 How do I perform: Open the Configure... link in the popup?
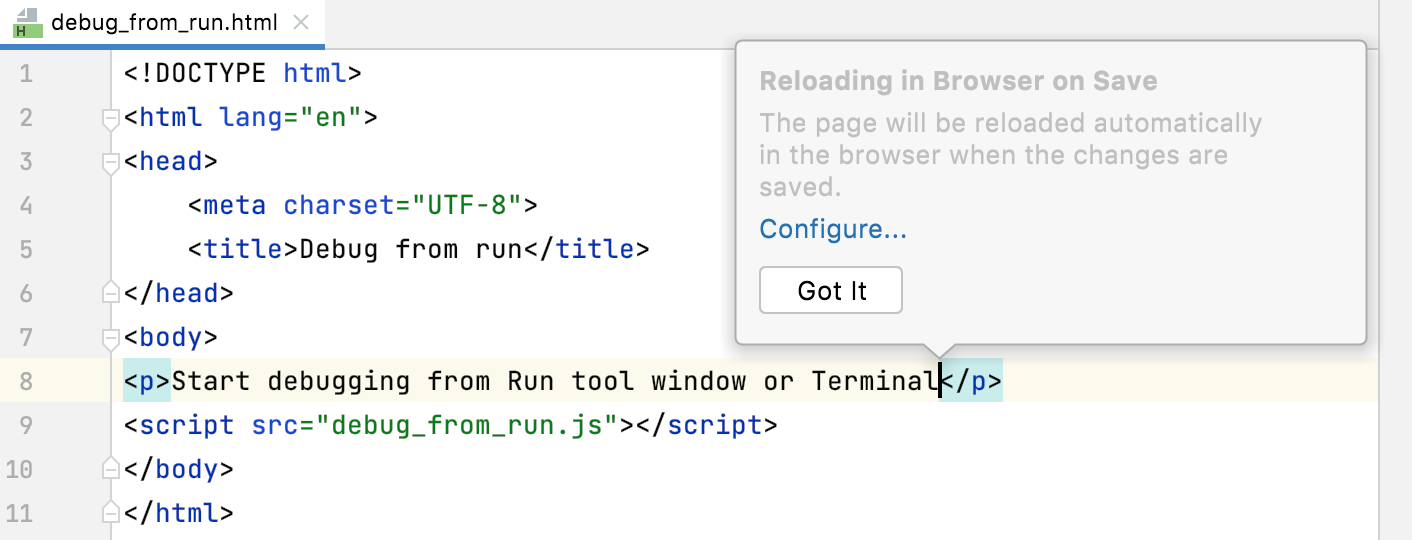[832, 230]
